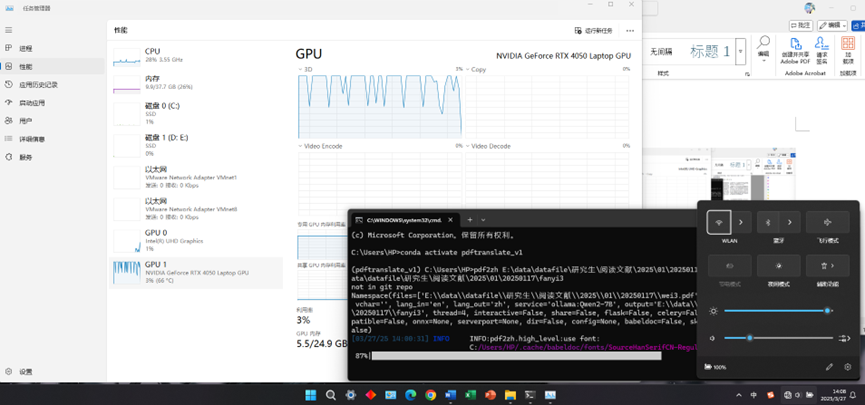Click the Word 批注 (Comments) button

(x=801, y=25)
